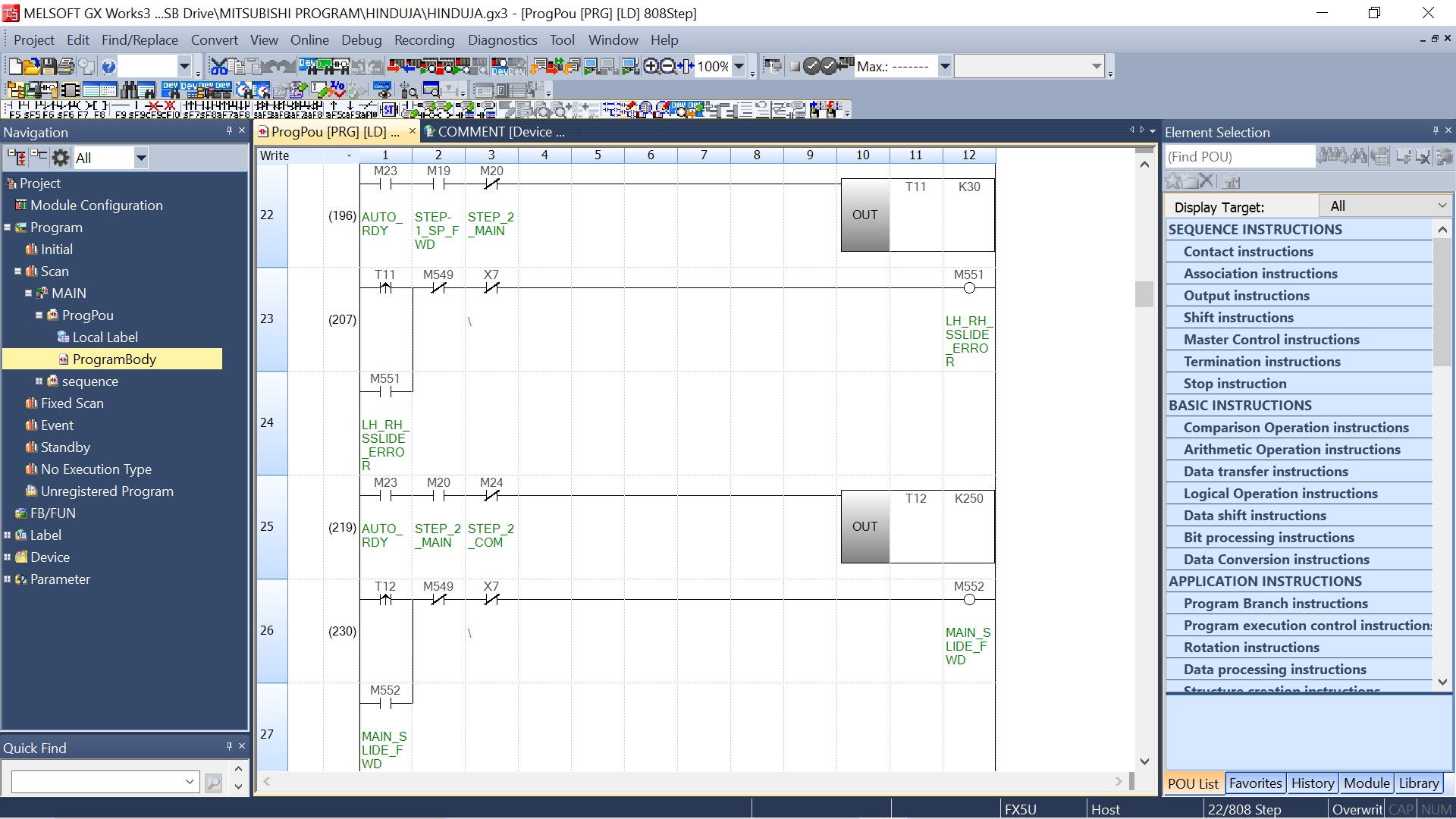Insert open contact with F5 ladder icon
The height and width of the screenshot is (819, 1456).
15,109
